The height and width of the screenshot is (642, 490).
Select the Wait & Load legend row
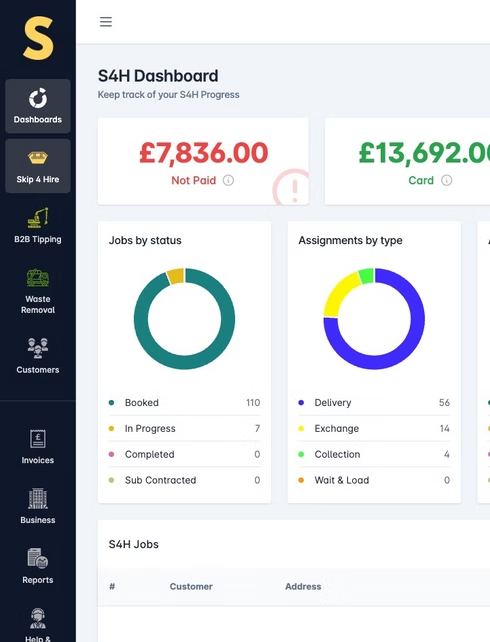coord(374,480)
